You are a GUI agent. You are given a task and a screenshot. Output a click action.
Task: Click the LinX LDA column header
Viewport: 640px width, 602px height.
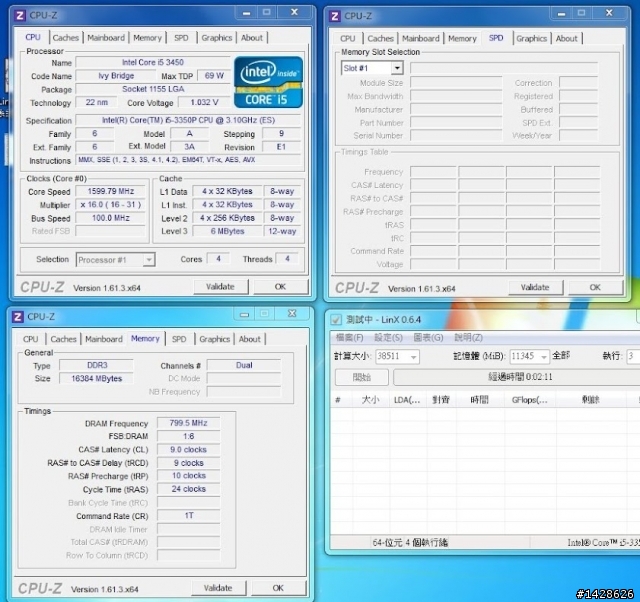point(408,400)
